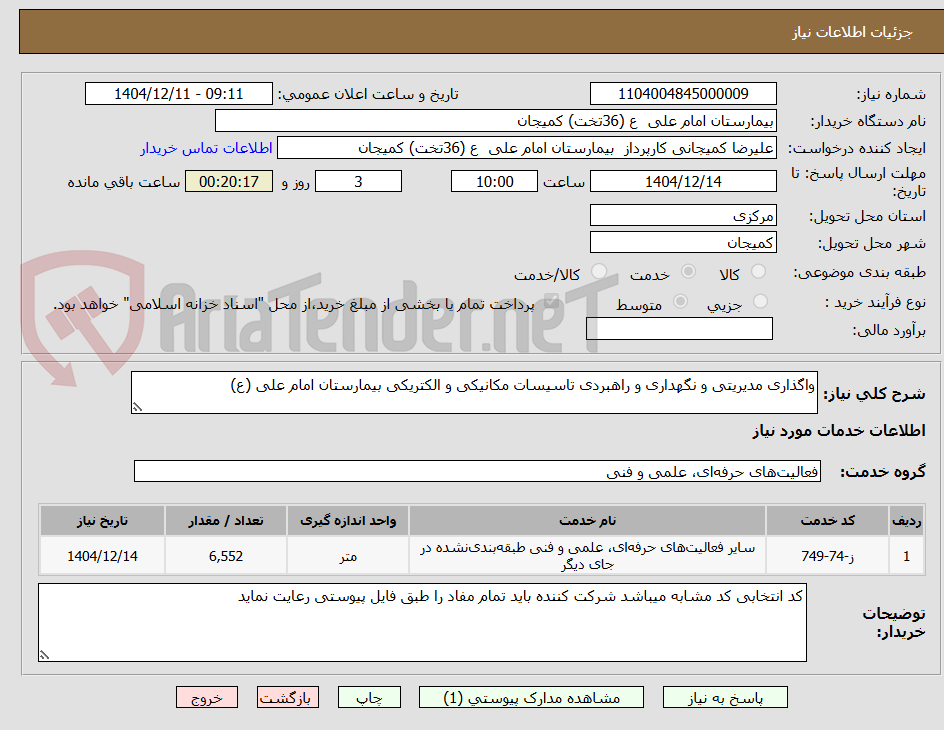Viewport: 944px width, 730px height.
Task: Click the ایجاد کننده درخواست field
Action: (527, 148)
